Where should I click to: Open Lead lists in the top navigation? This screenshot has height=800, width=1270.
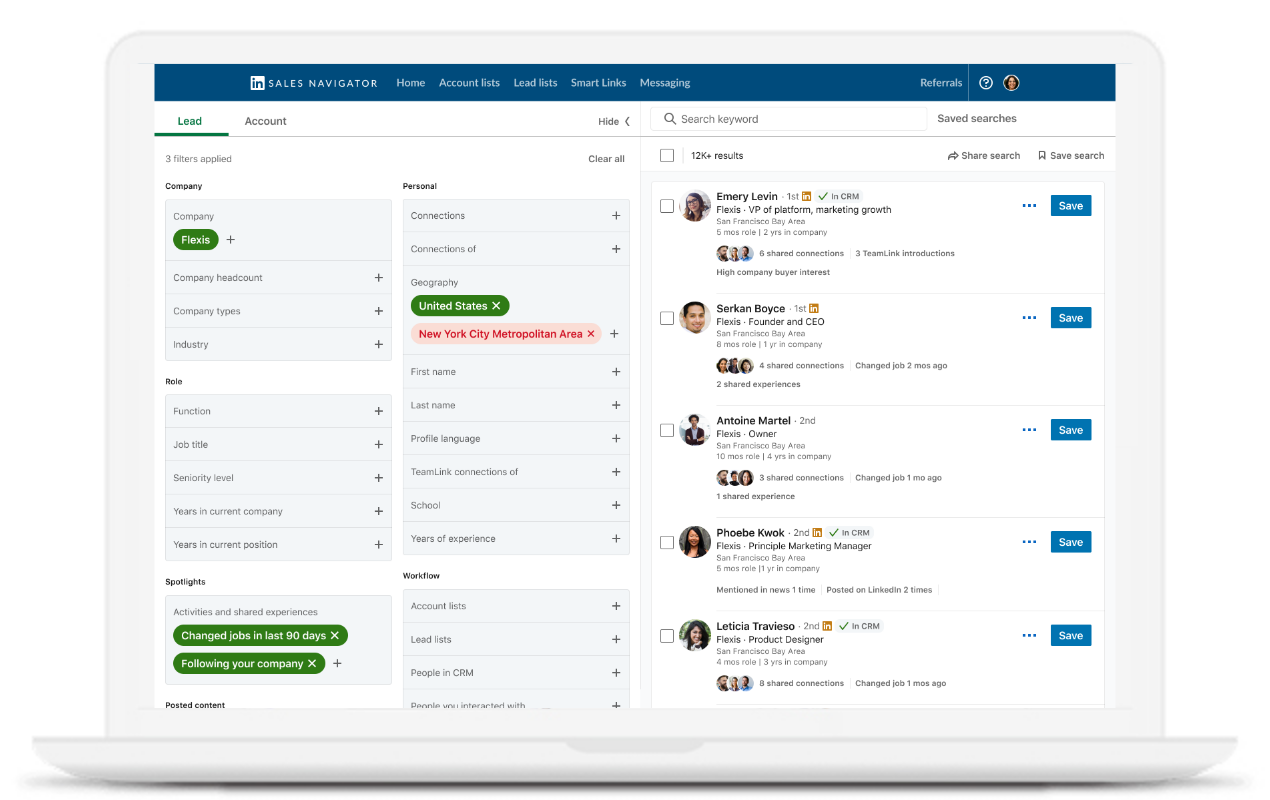click(x=535, y=83)
